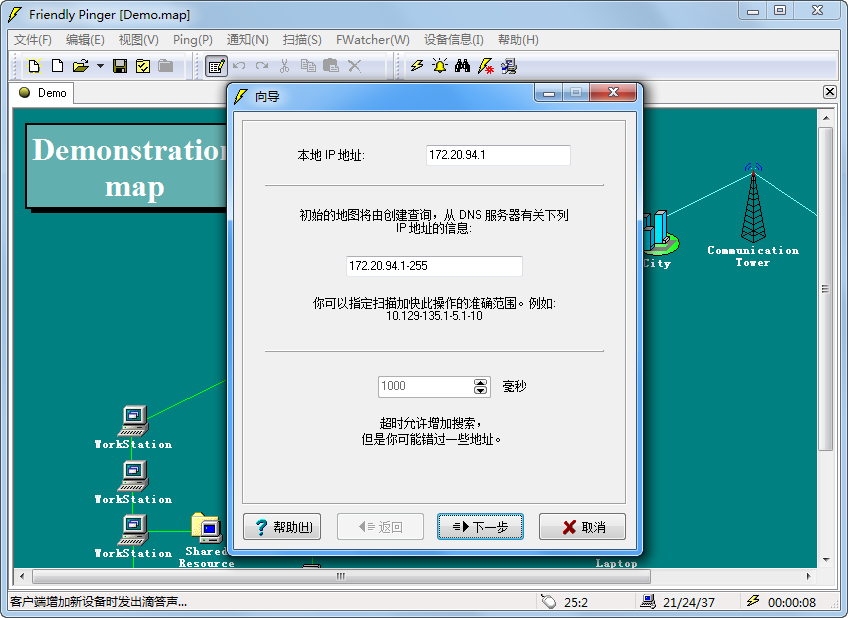Click the status bar device count 21/24/37
The height and width of the screenshot is (618, 848).
tap(688, 602)
